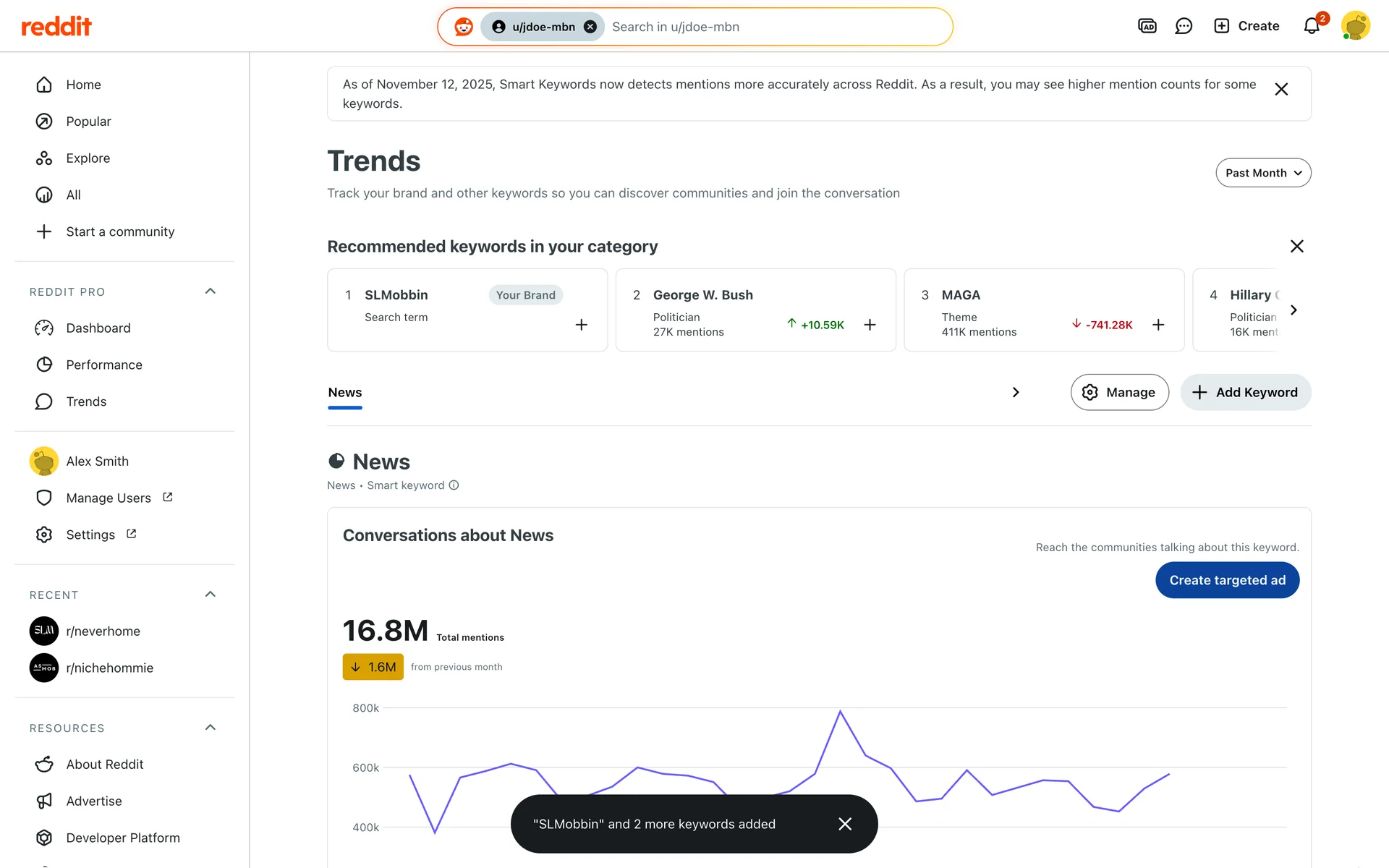Open the chat messages icon
Screen dimensions: 1389x868
coord(1184,27)
